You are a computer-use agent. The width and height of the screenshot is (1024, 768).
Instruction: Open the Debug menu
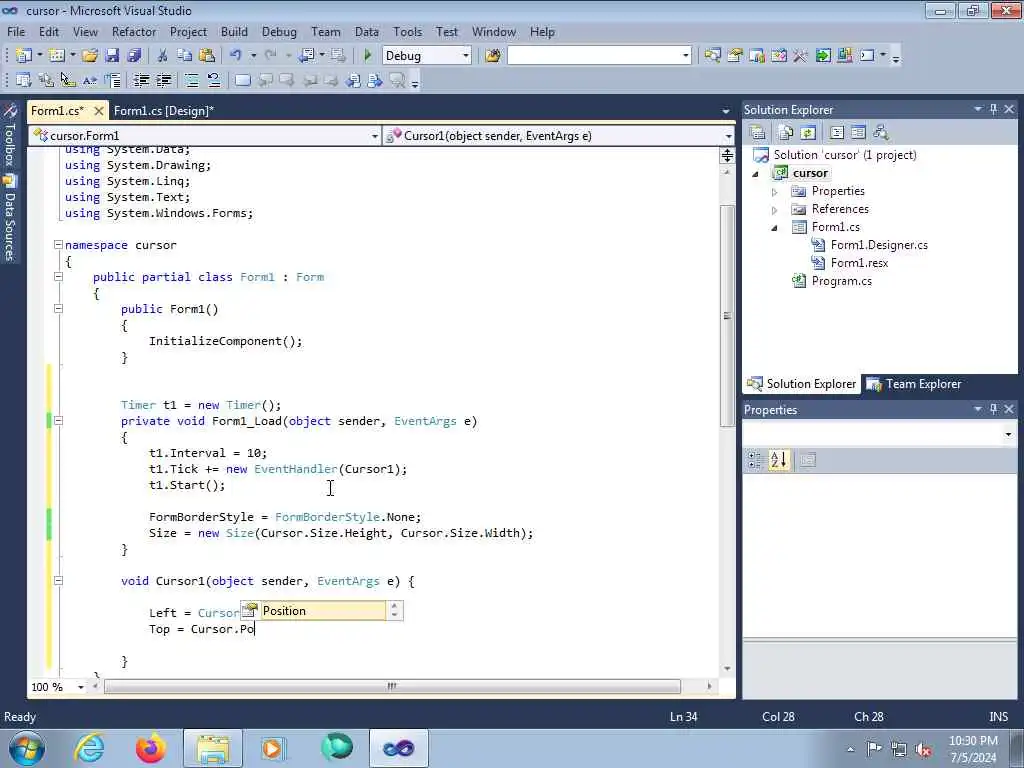(x=279, y=31)
